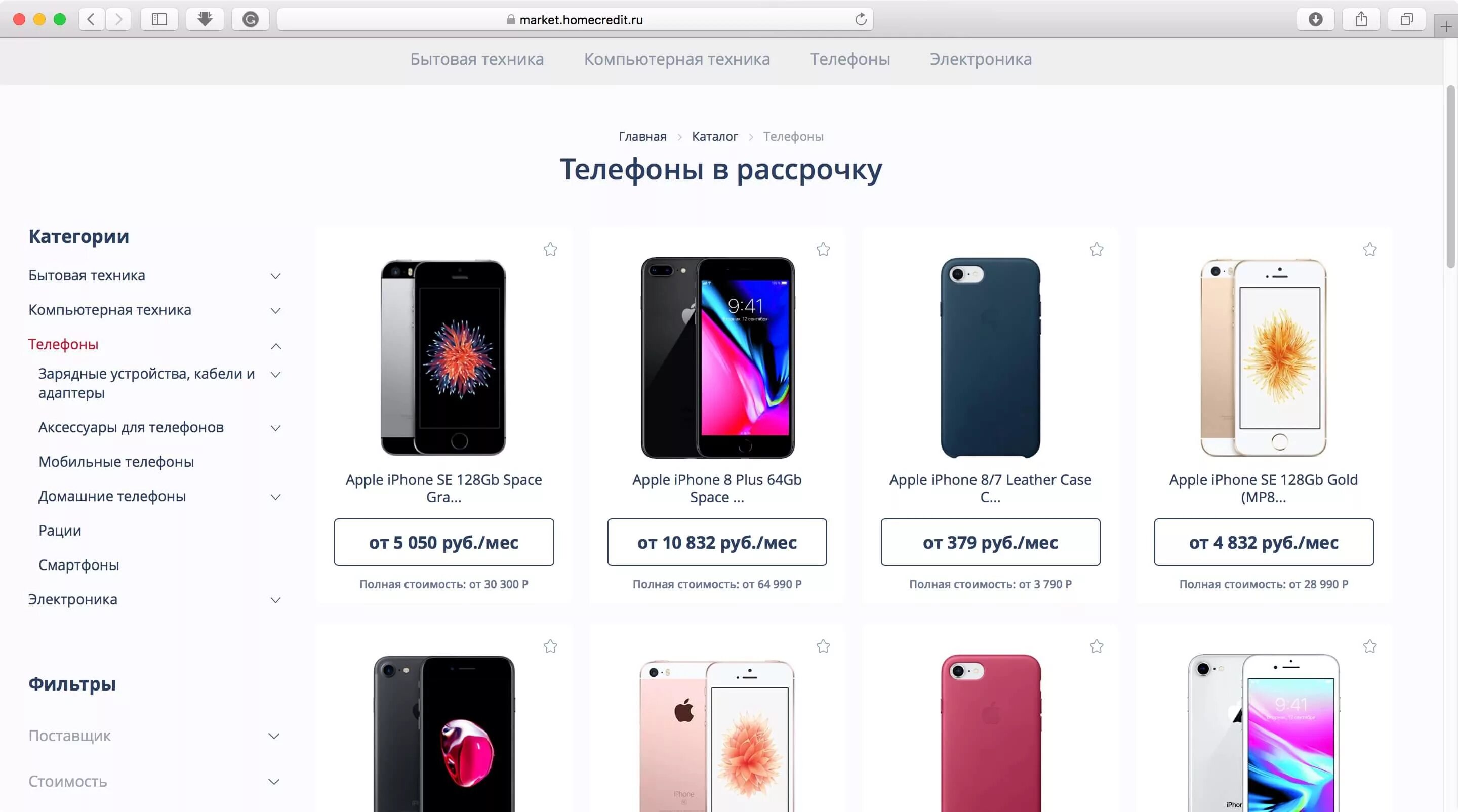Favorite the iPhone SE 128Gb Space Gray star
The image size is (1458, 812).
point(550,250)
